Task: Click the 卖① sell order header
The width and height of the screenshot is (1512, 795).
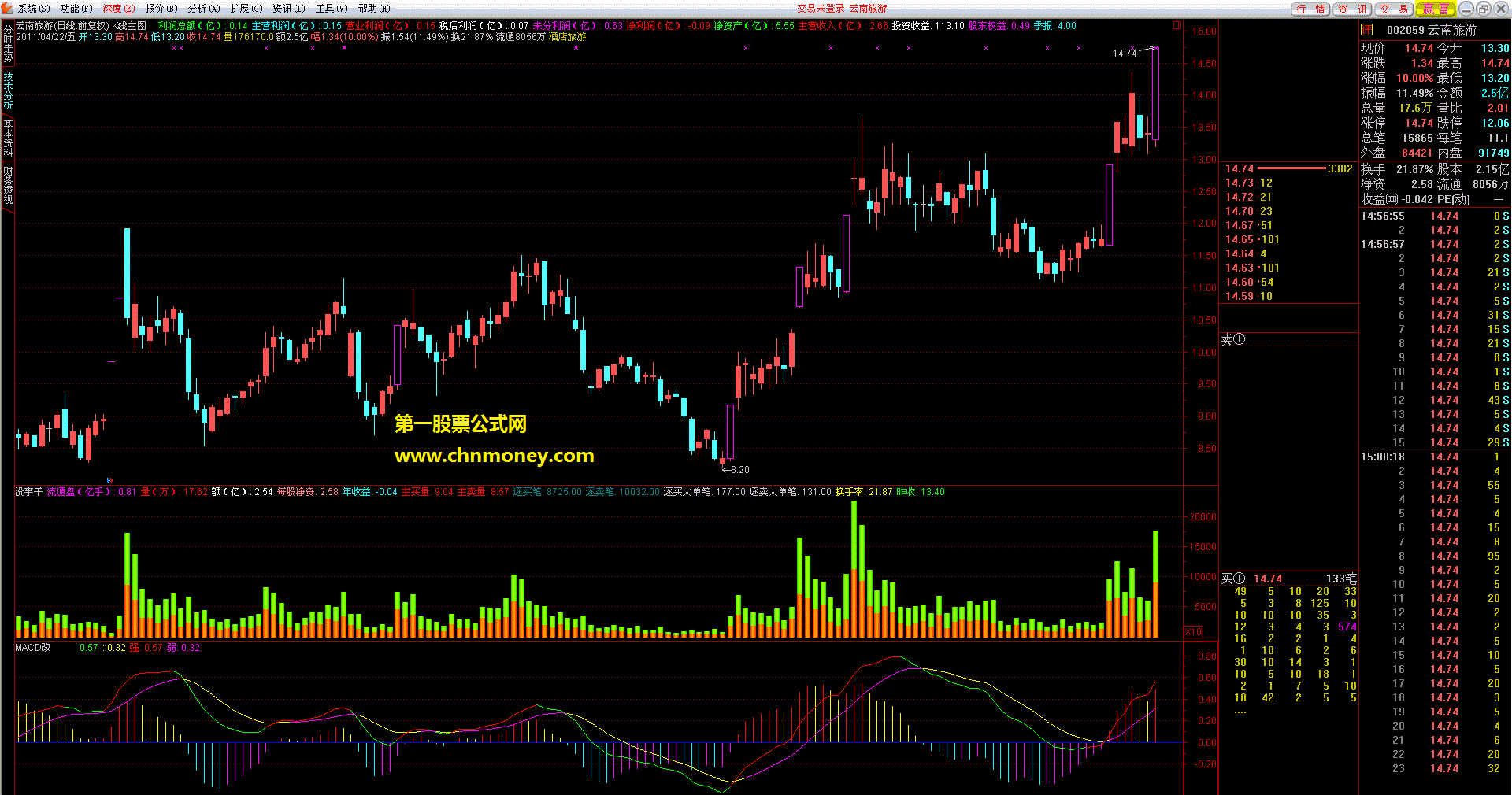Action: 1233,339
